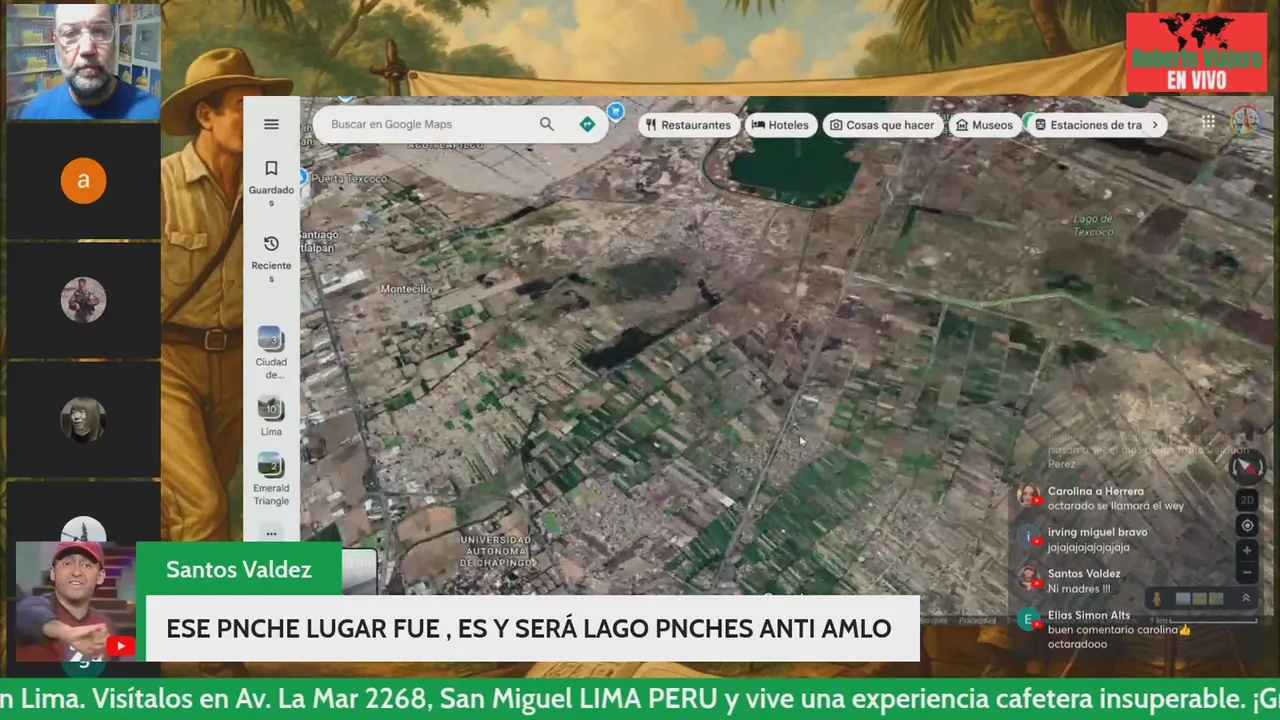Click the 'jajajajajajajaja' chat comment
The height and width of the screenshot is (720, 1280).
coord(1088,547)
